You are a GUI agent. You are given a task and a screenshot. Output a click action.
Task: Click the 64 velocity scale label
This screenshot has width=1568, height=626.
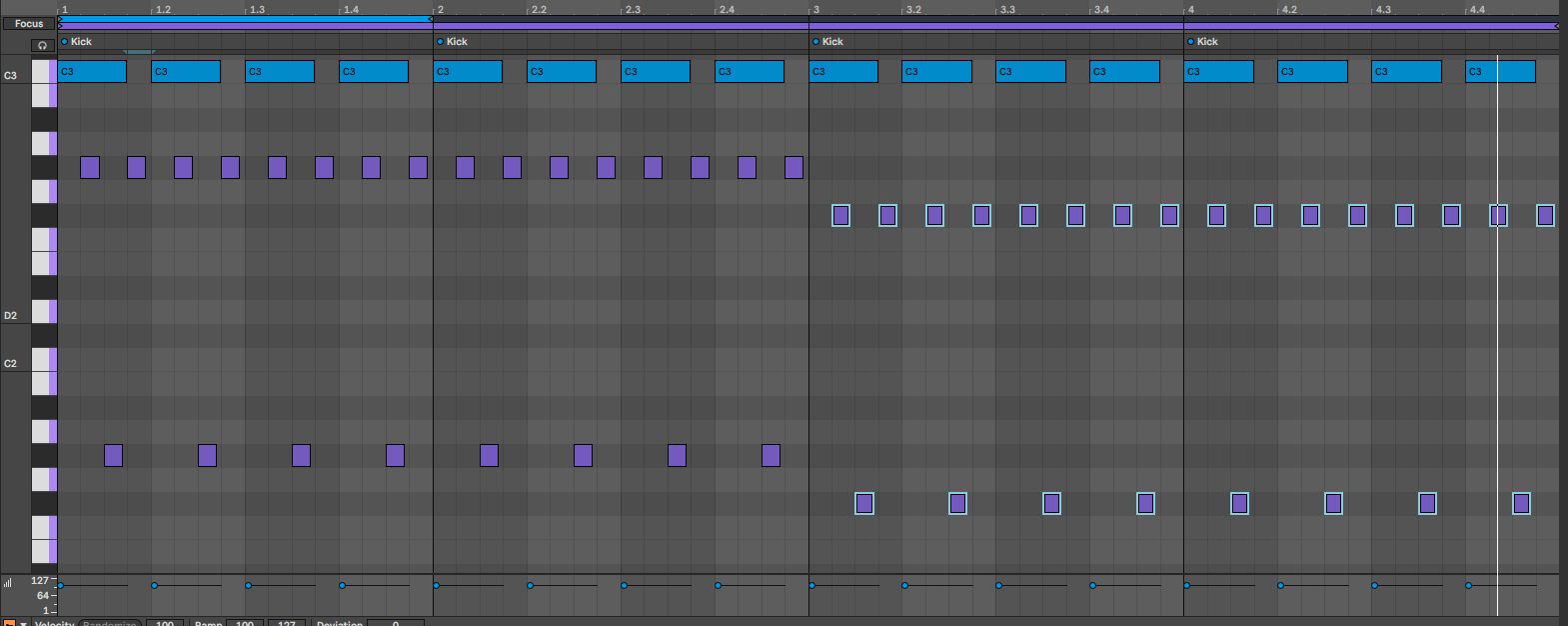pos(43,595)
